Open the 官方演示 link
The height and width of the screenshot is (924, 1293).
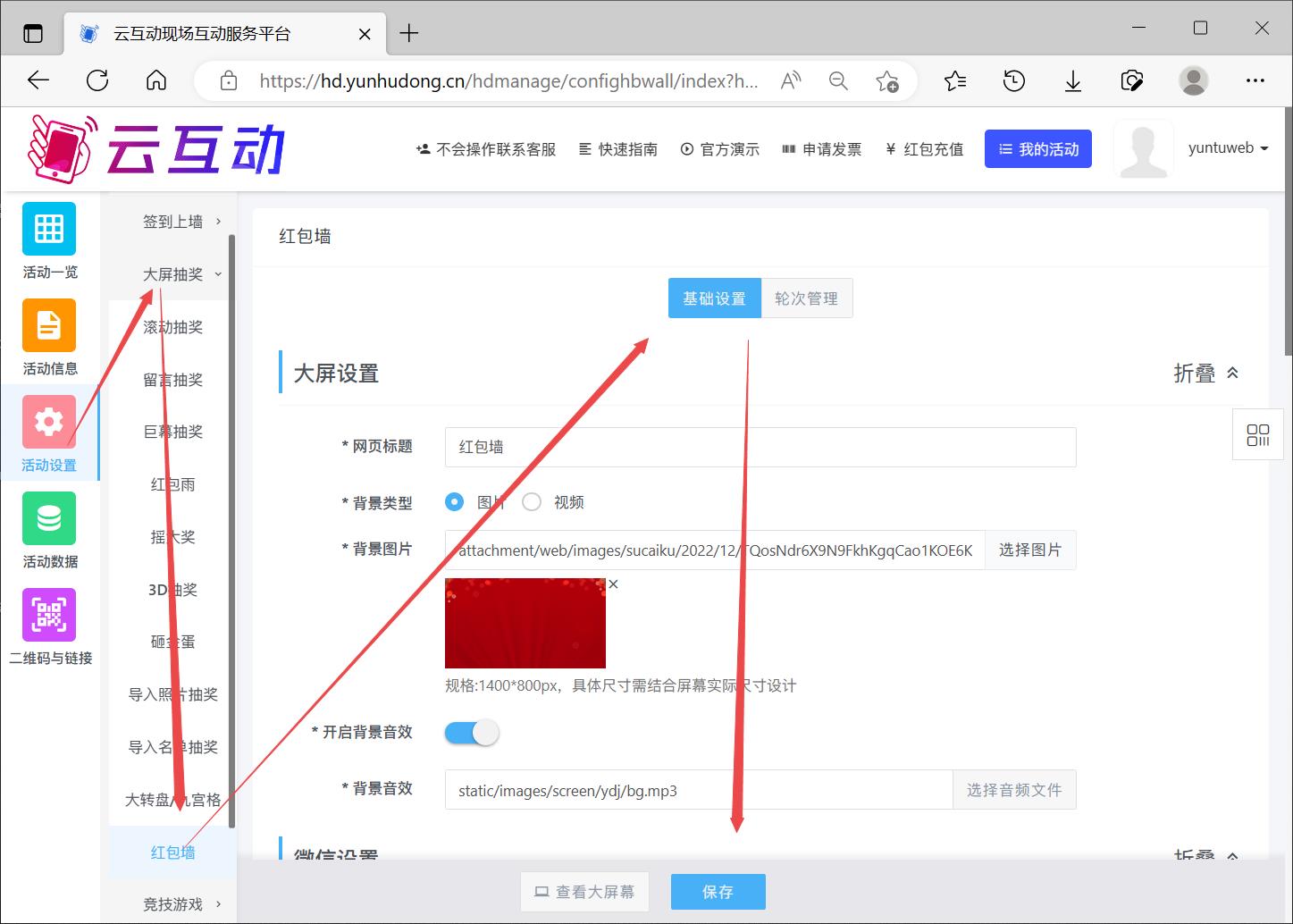(720, 149)
